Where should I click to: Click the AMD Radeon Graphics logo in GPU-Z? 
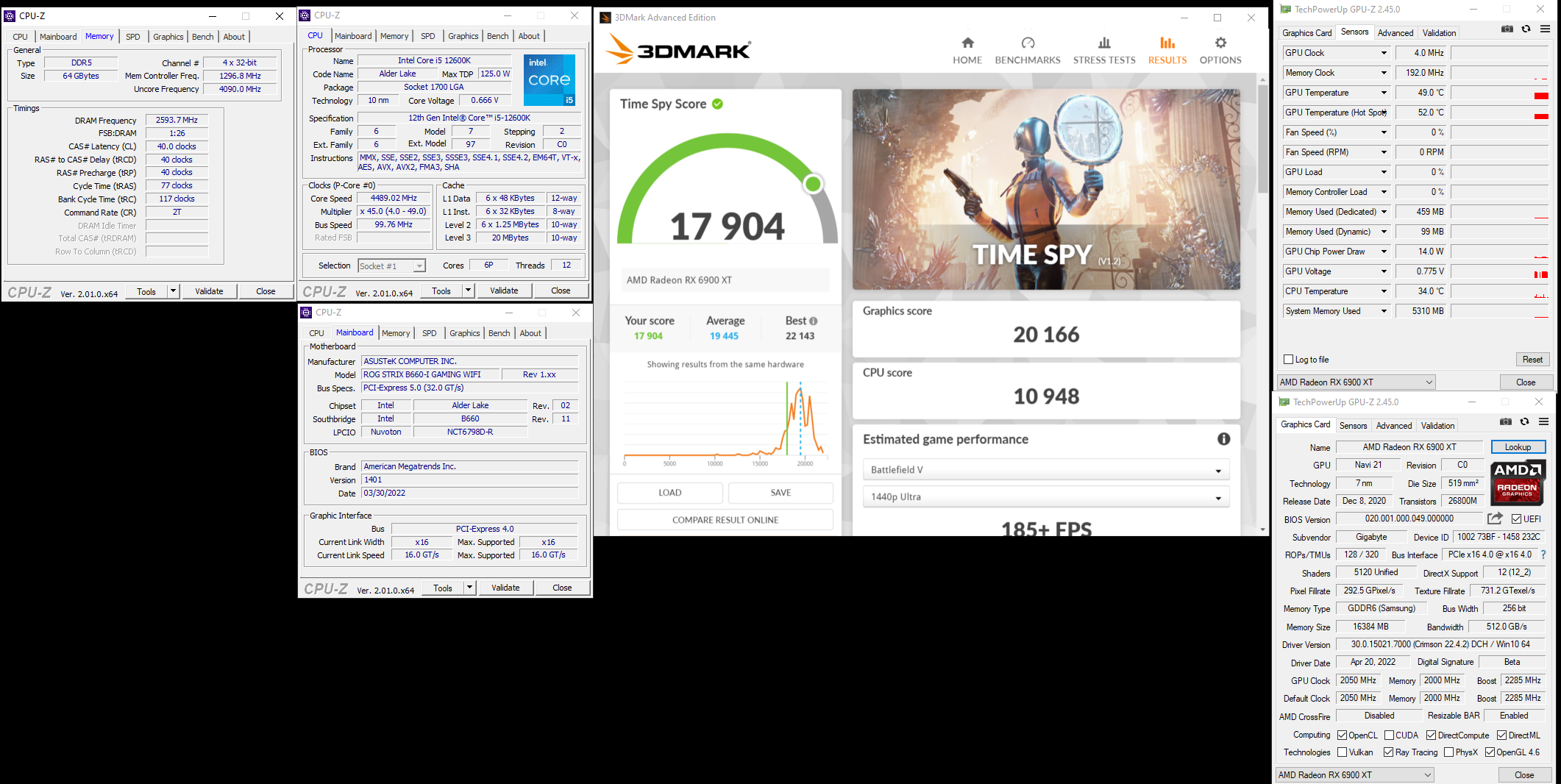click(x=1518, y=482)
